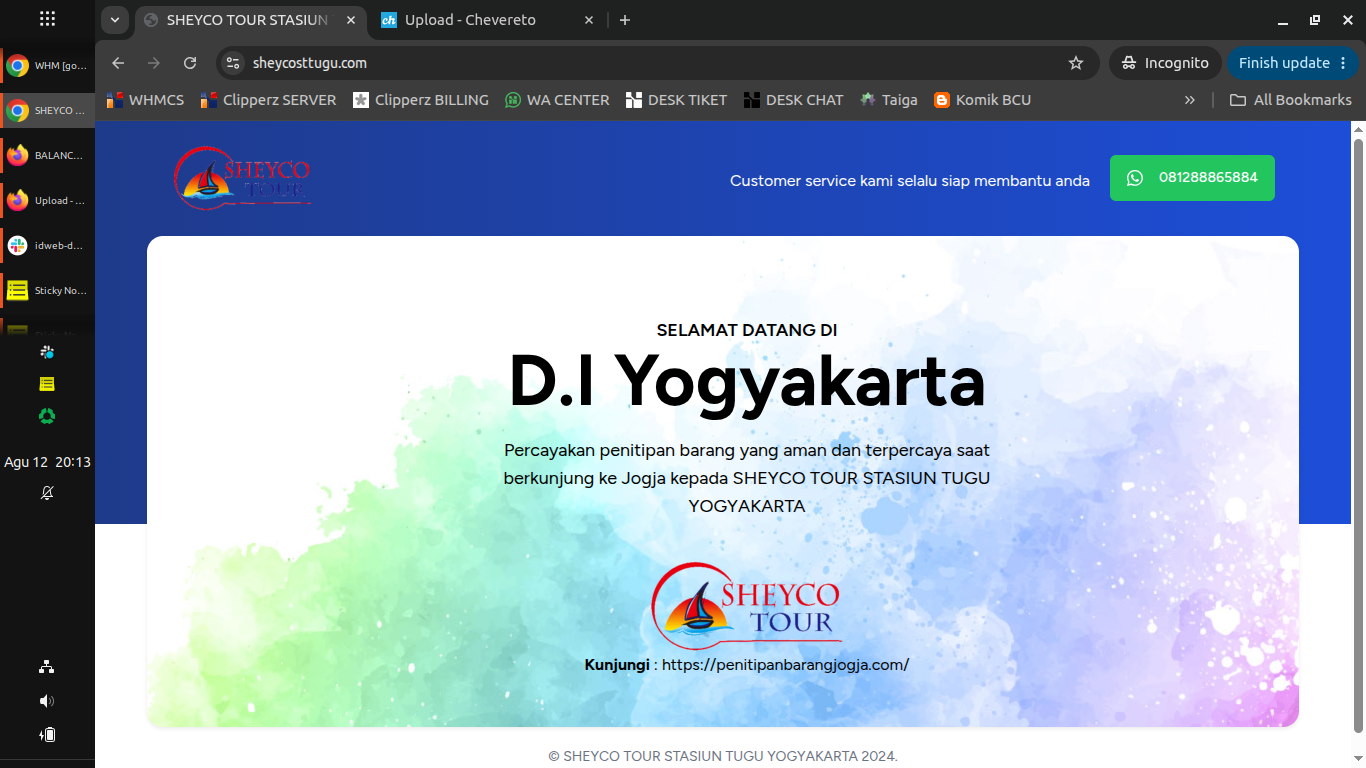The height and width of the screenshot is (768, 1366).
Task: Open the Upload Firefox window in taskbar
Action: pos(47,201)
